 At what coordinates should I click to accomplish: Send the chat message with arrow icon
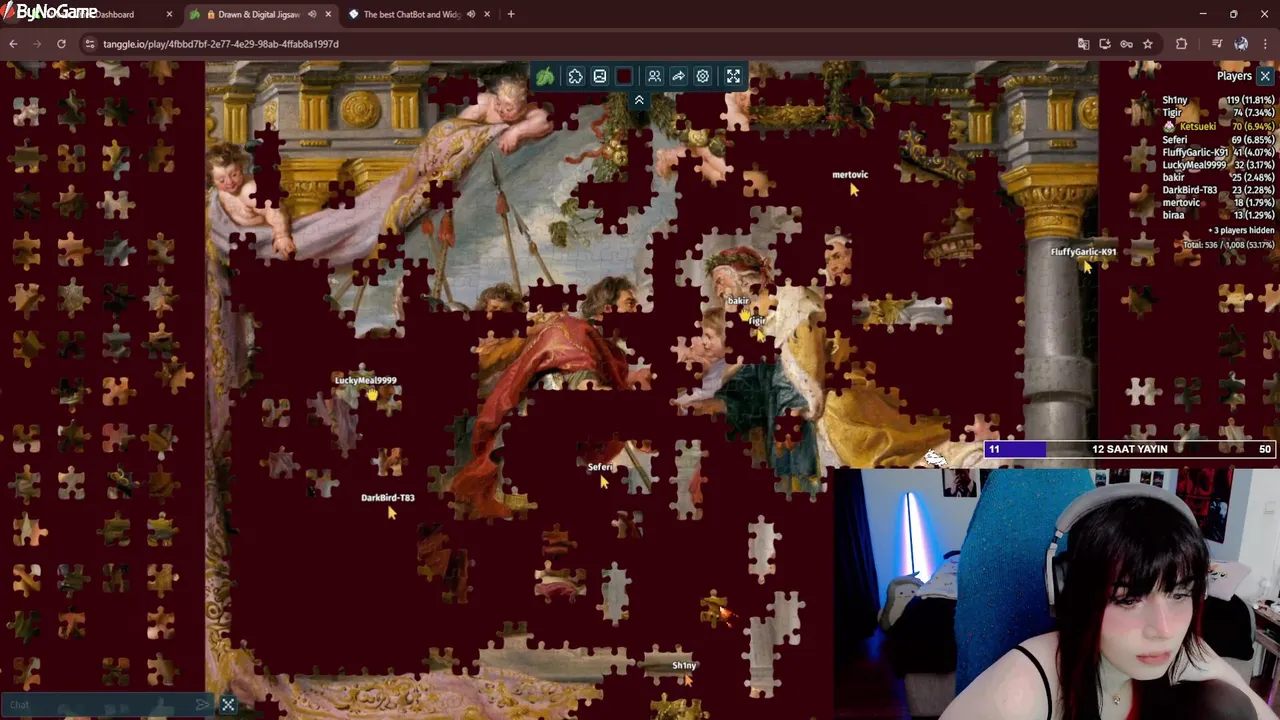[x=204, y=705]
